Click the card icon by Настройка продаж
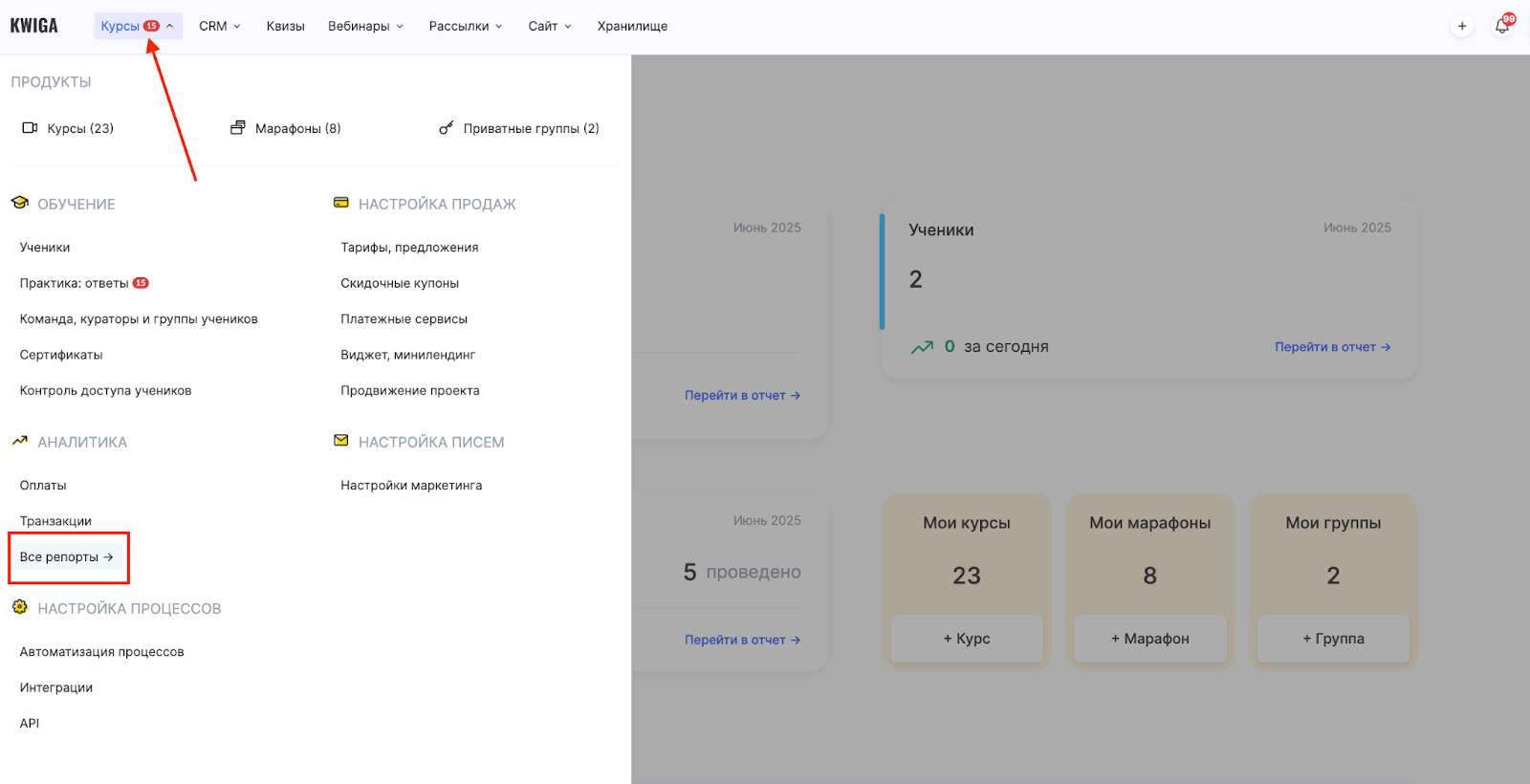This screenshot has height=784, width=1530. (x=341, y=203)
